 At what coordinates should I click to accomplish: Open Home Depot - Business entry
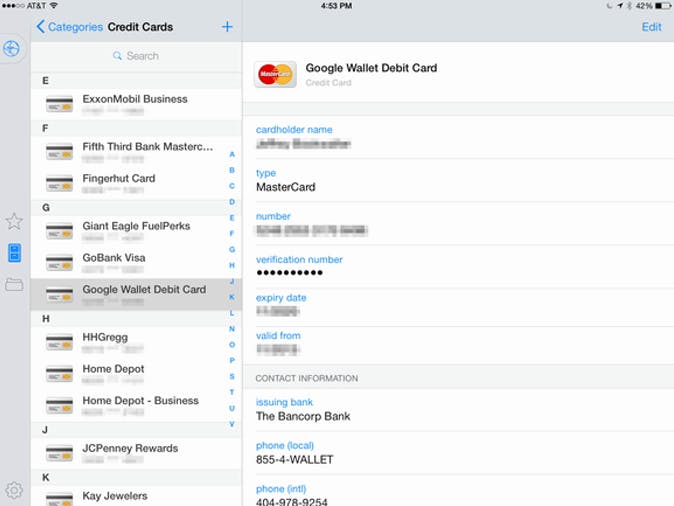[136, 406]
